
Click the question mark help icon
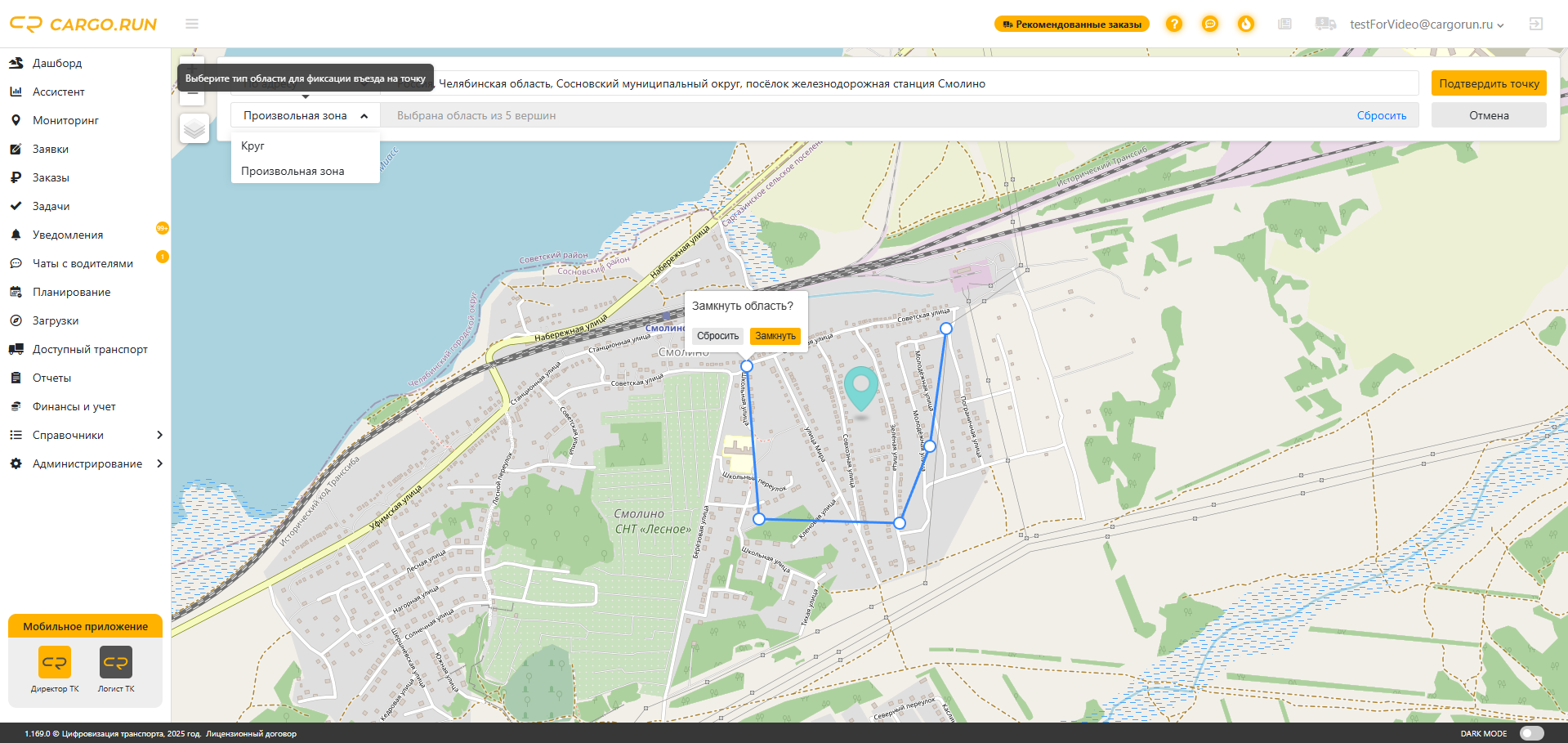(x=1173, y=25)
